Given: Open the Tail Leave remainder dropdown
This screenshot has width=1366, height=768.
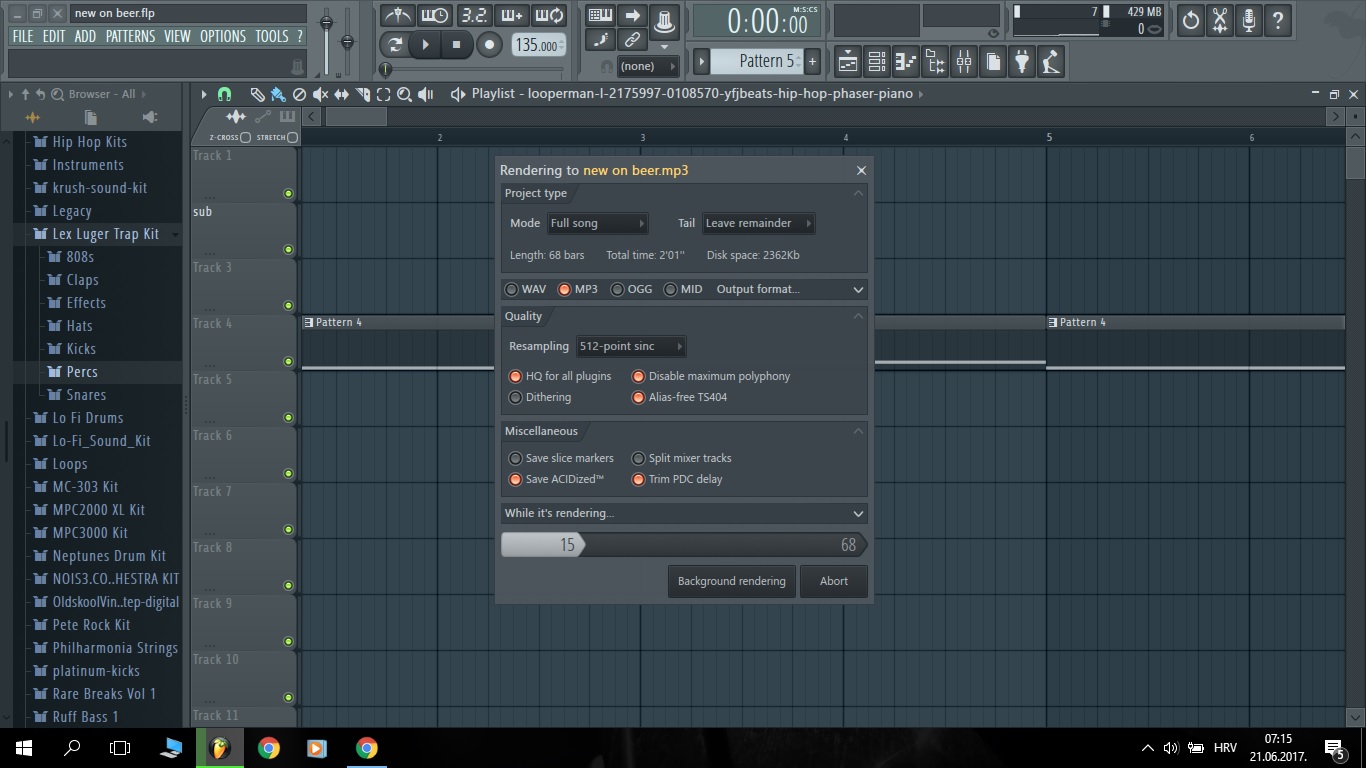Looking at the screenshot, I should pos(758,223).
